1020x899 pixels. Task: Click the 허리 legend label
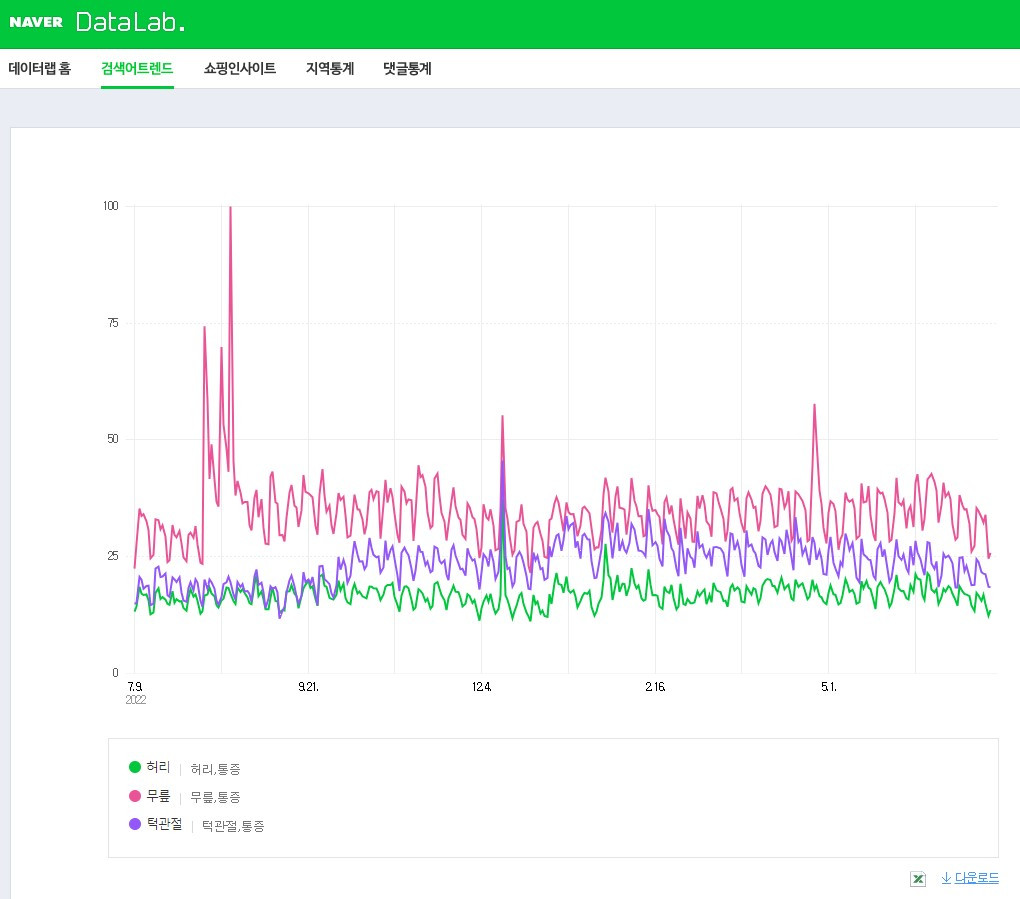158,767
